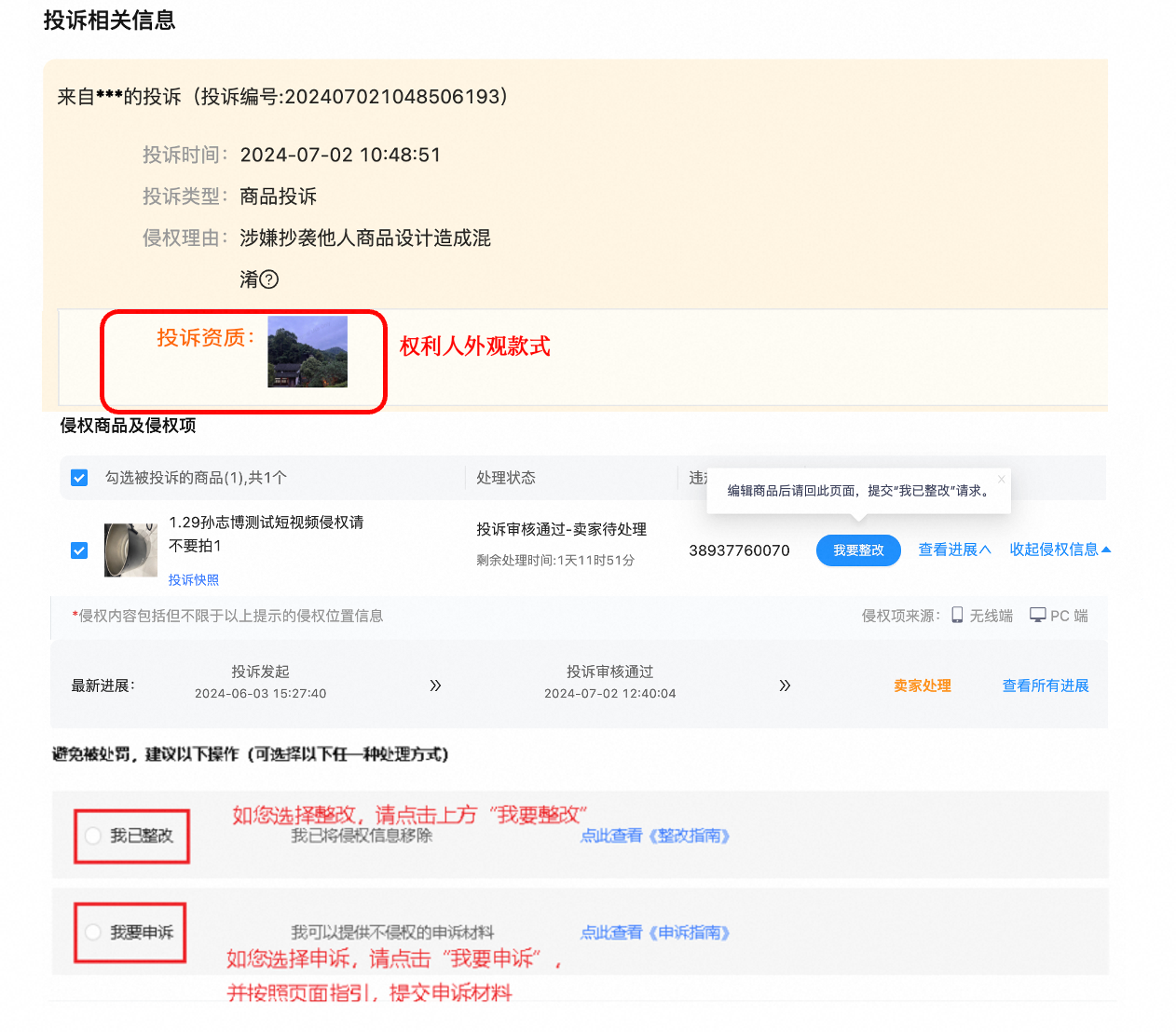The width and height of the screenshot is (1176, 1032).
Task: Collapse infringement info via 收起侵权信息
Action: tap(1060, 550)
